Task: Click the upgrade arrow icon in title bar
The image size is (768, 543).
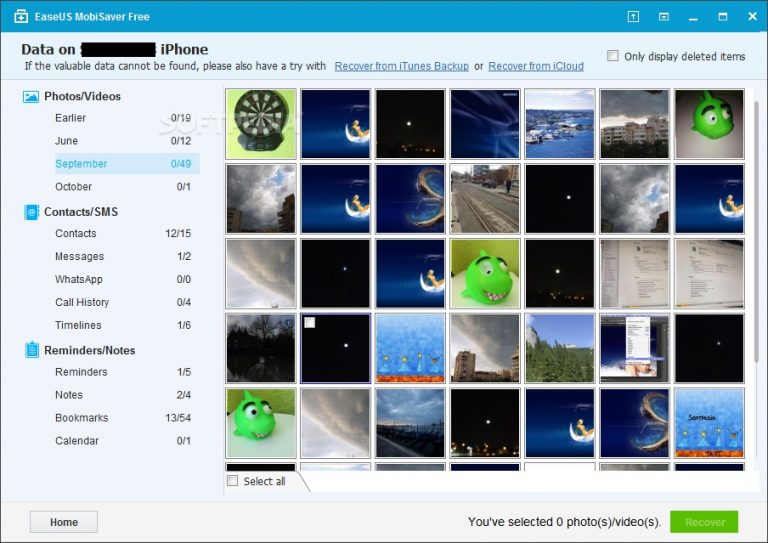Action: pyautogui.click(x=633, y=16)
